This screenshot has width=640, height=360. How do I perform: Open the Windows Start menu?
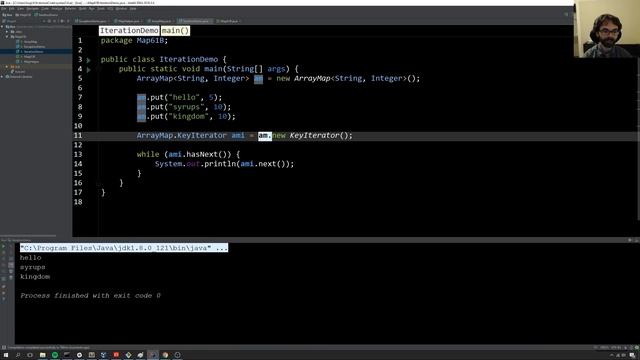6,355
